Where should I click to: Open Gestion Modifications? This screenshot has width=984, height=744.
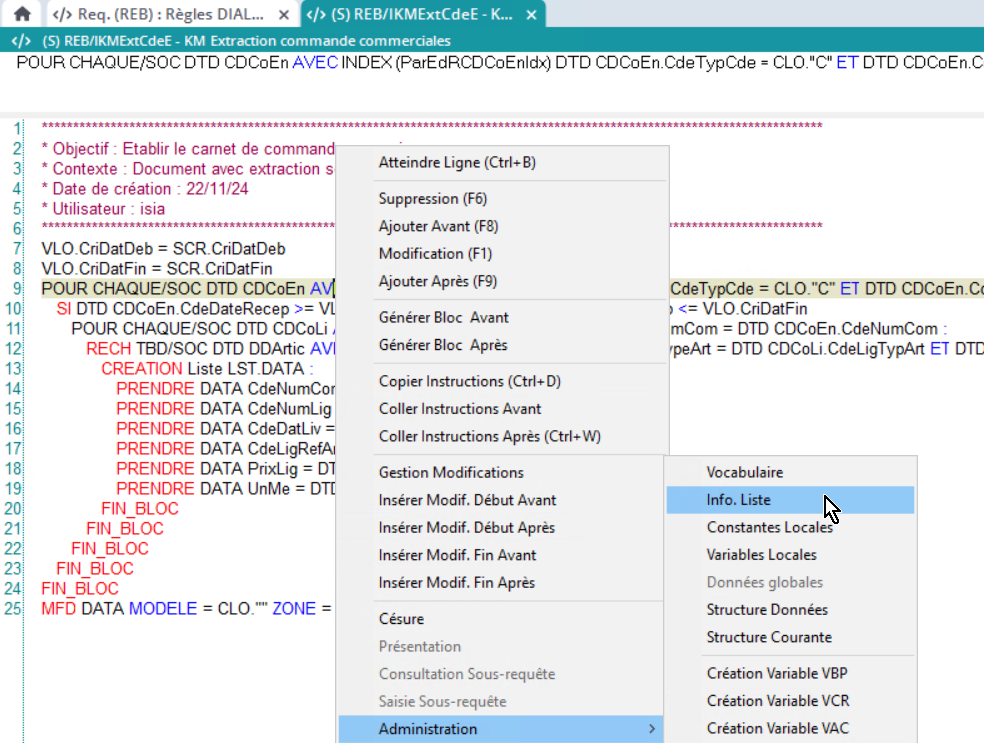point(450,472)
